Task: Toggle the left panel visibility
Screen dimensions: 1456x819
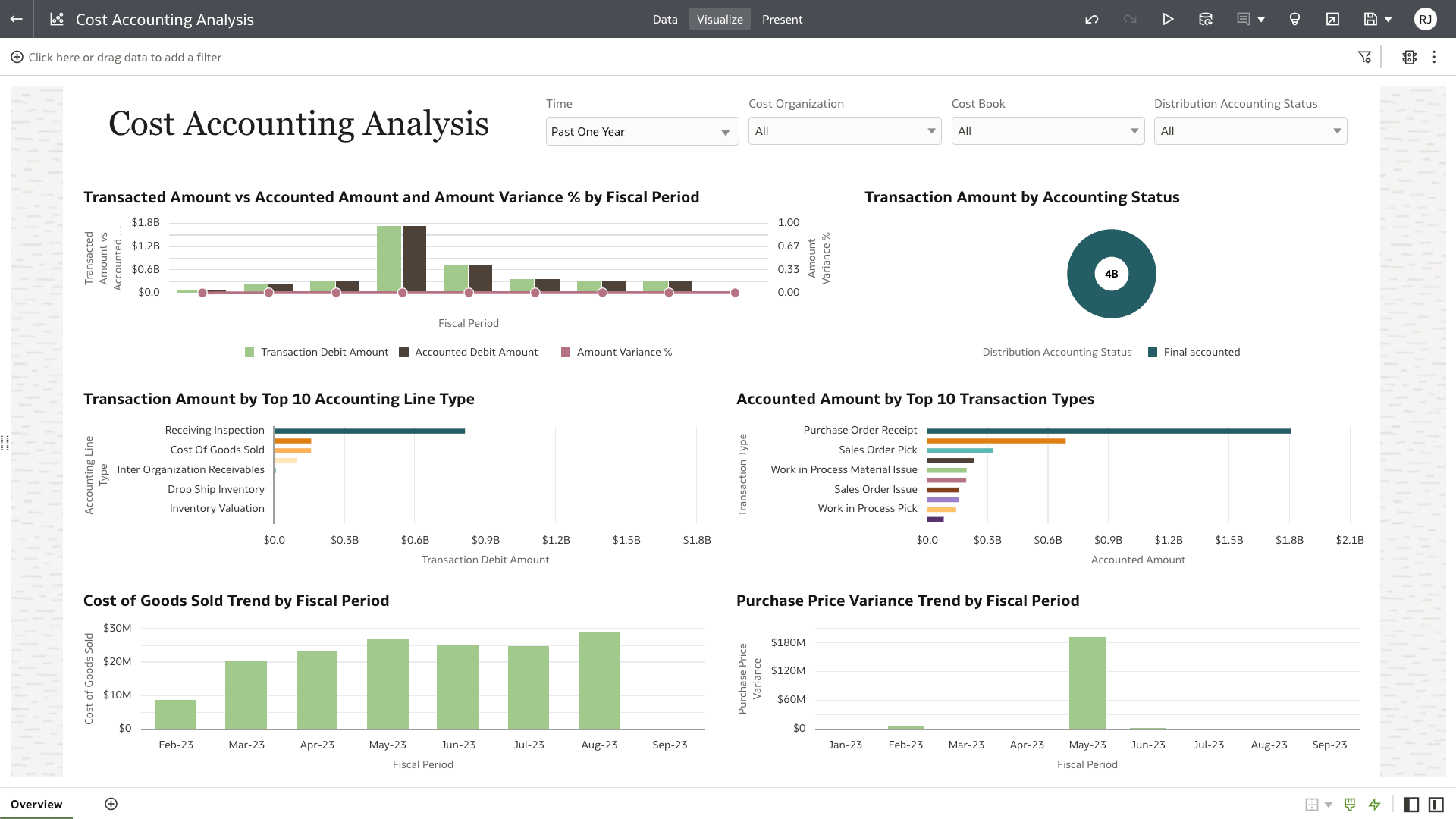Action: coord(1411,804)
